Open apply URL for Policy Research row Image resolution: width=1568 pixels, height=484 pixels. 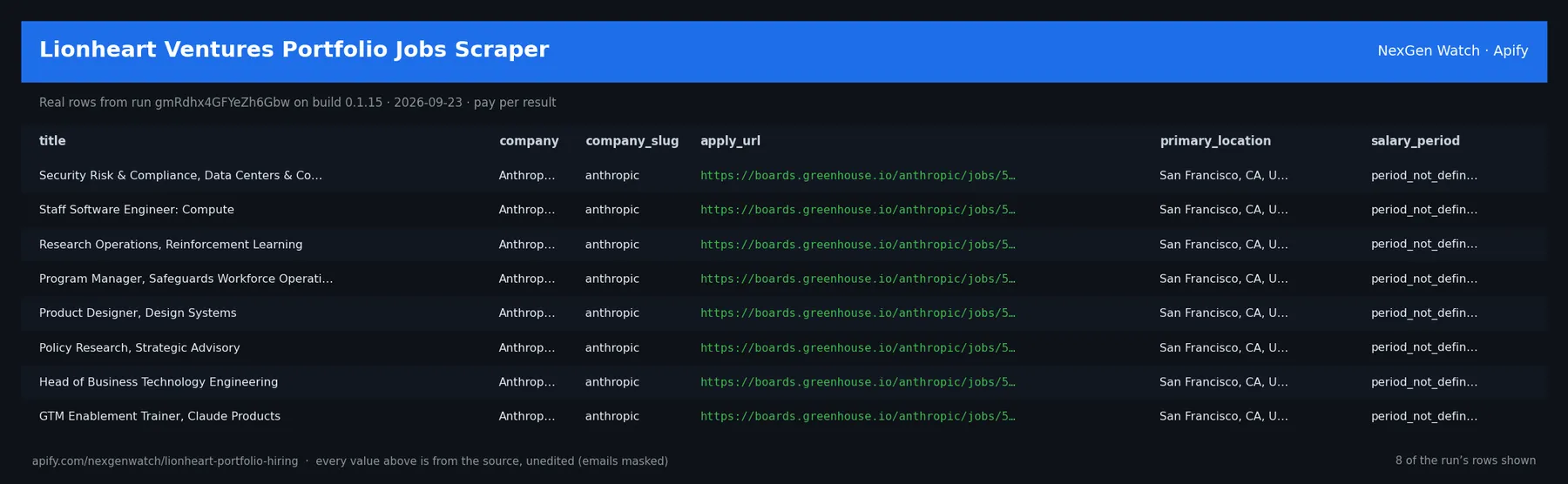[857, 347]
